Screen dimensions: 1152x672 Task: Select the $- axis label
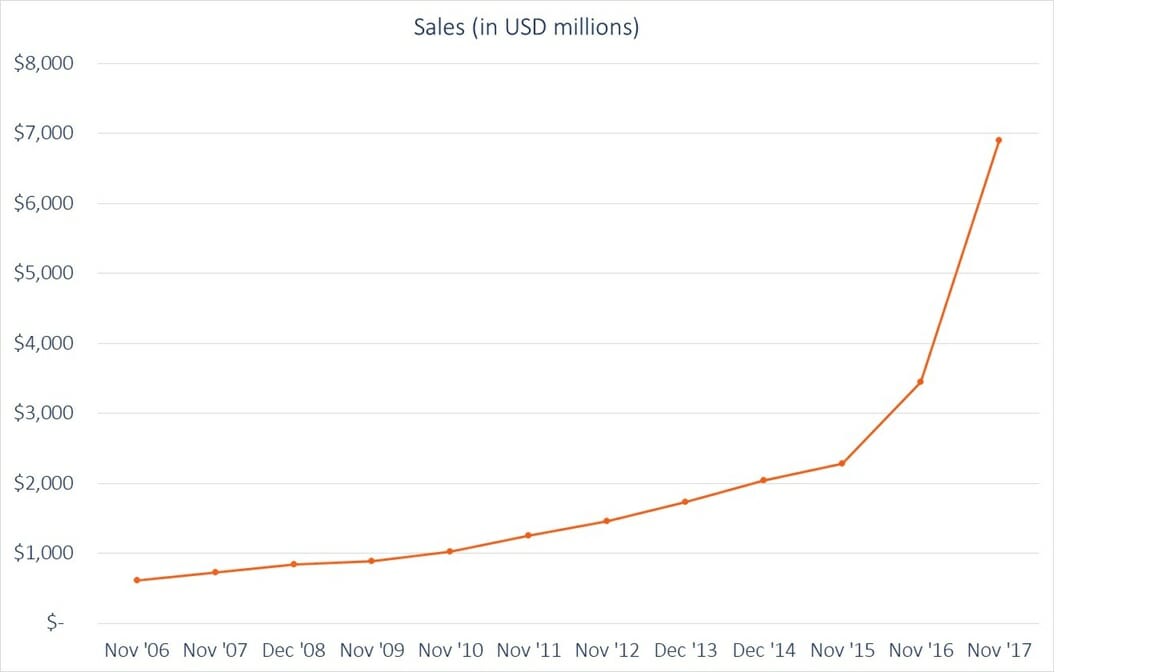click(55, 622)
